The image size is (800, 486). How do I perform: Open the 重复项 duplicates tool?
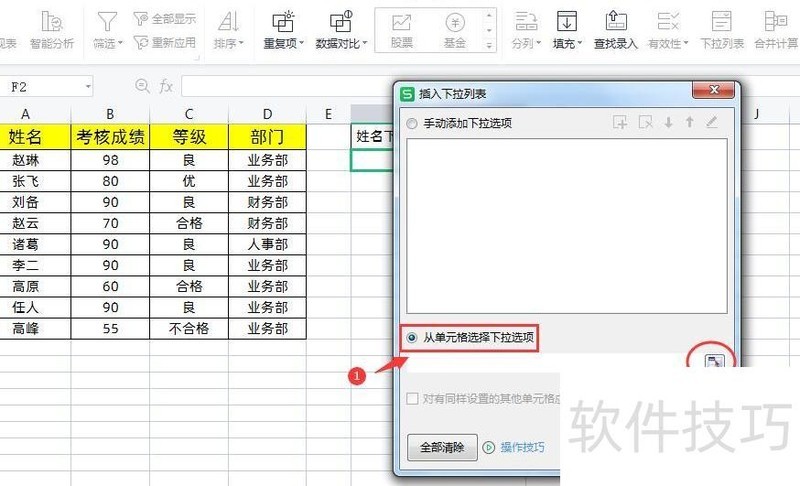(x=283, y=30)
